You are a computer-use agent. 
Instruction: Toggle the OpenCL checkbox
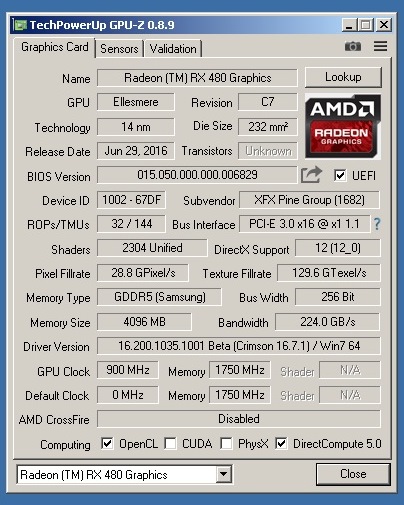(107, 444)
